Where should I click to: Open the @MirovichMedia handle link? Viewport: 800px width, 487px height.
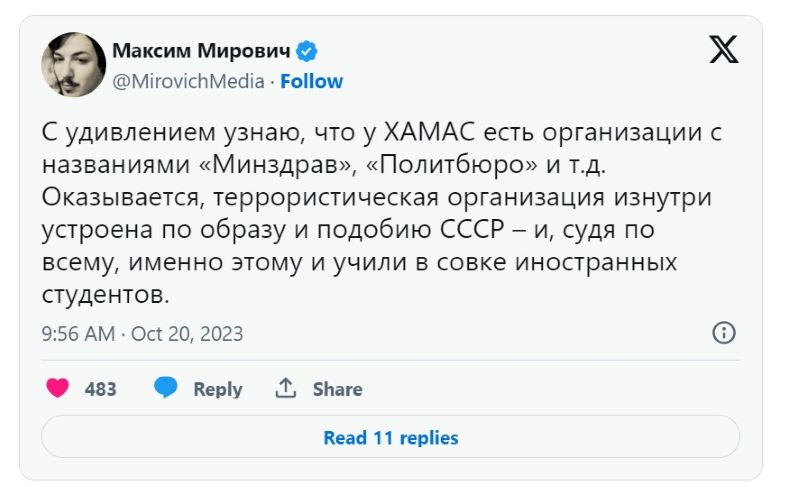188,81
